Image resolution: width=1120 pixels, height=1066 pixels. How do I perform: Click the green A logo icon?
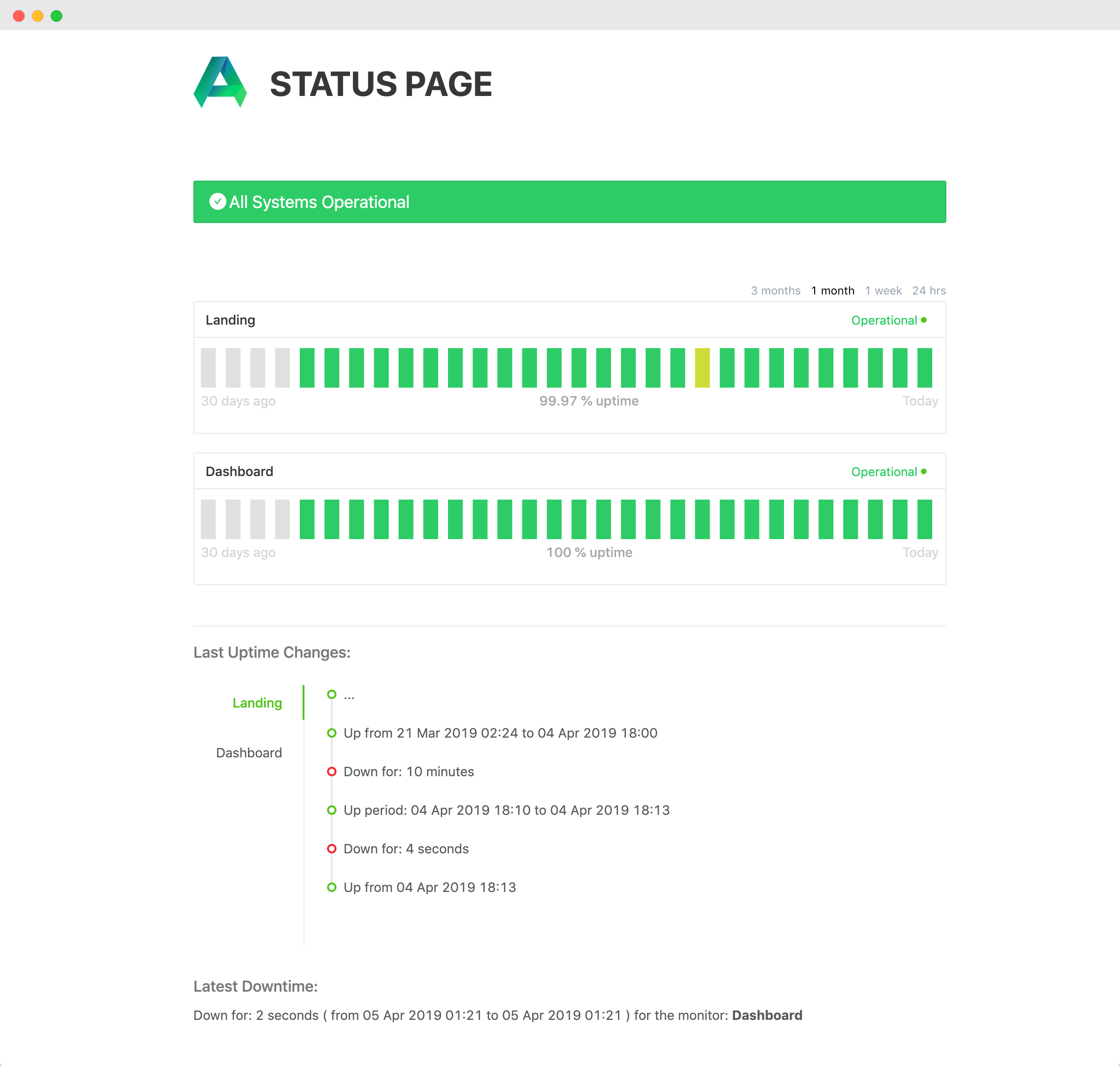[x=219, y=82]
